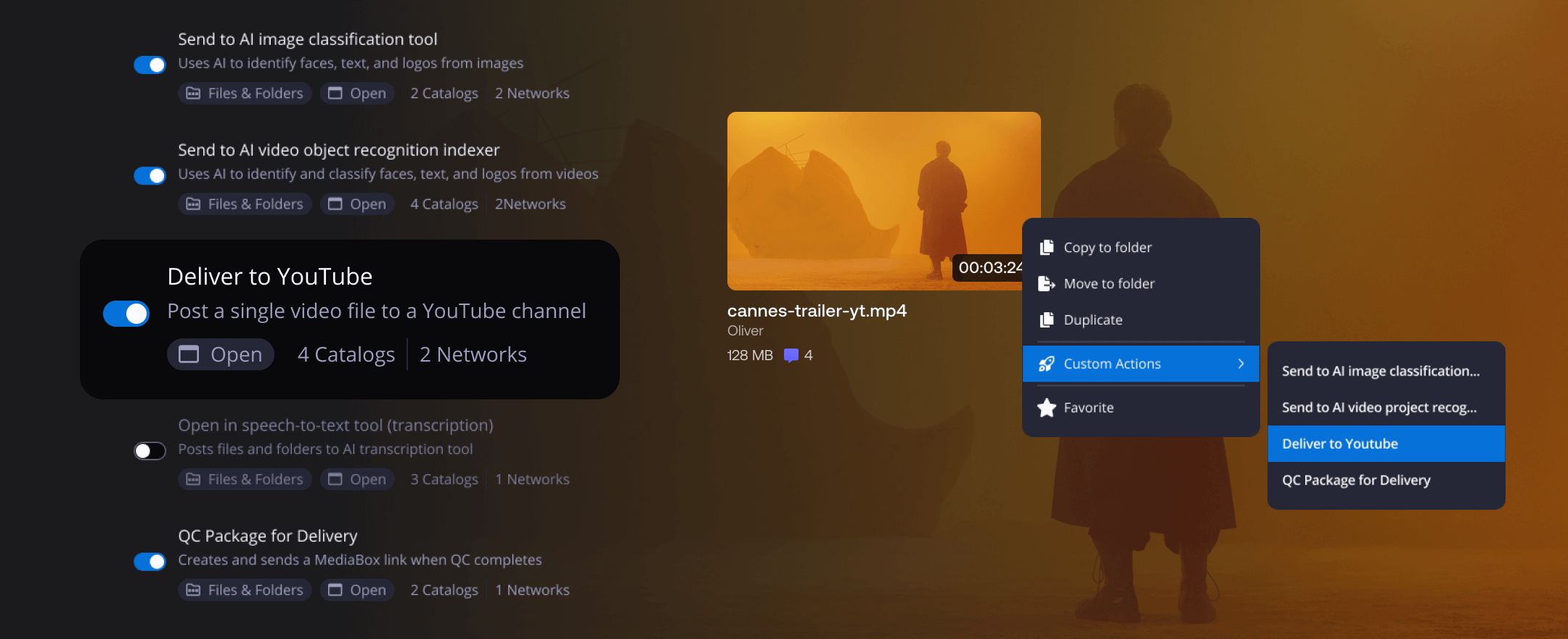Click the comment bubble icon on cannes-trailer-yt.mp4
Viewport: 1568px width, 639px height.
[x=791, y=356]
